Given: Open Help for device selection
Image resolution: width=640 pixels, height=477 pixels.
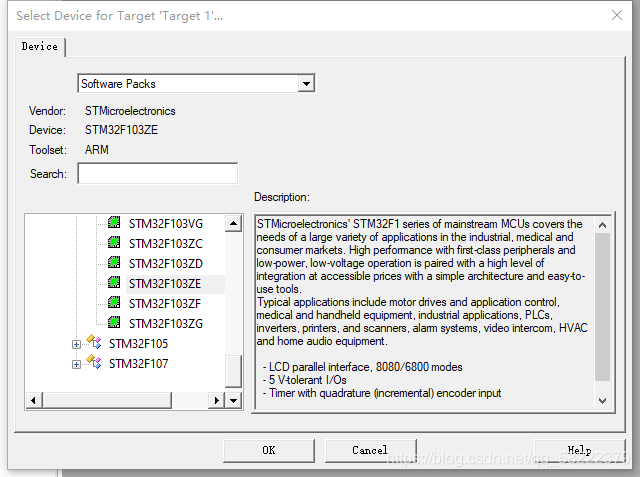Looking at the screenshot, I should click(x=580, y=450).
